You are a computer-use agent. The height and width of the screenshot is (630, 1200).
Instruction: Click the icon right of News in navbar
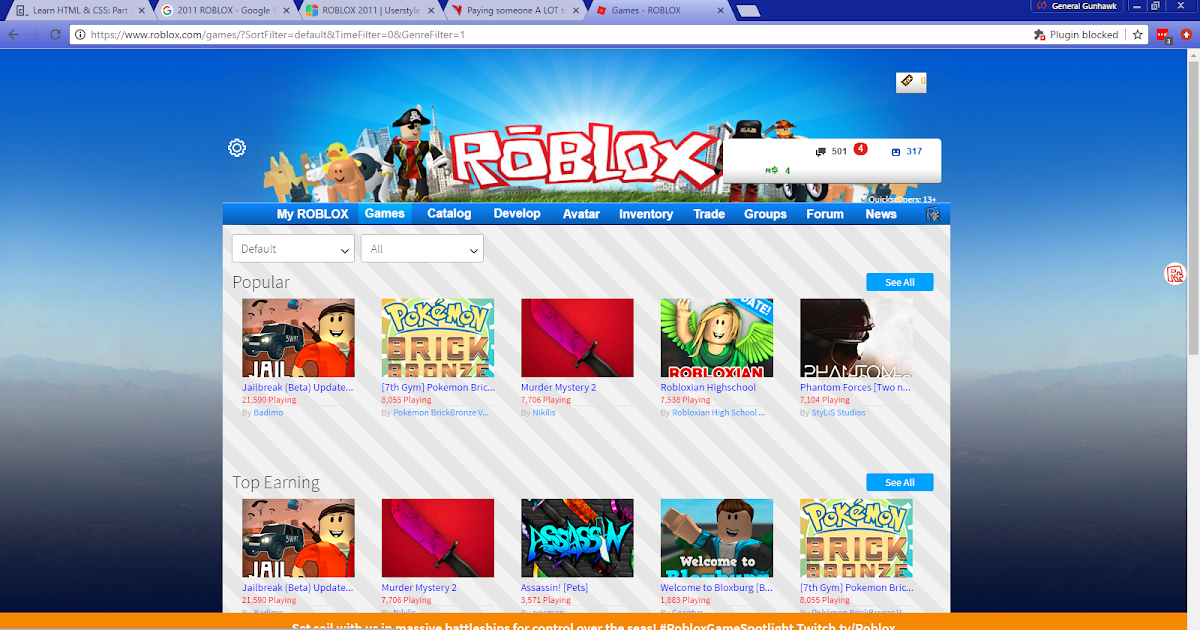coord(932,214)
